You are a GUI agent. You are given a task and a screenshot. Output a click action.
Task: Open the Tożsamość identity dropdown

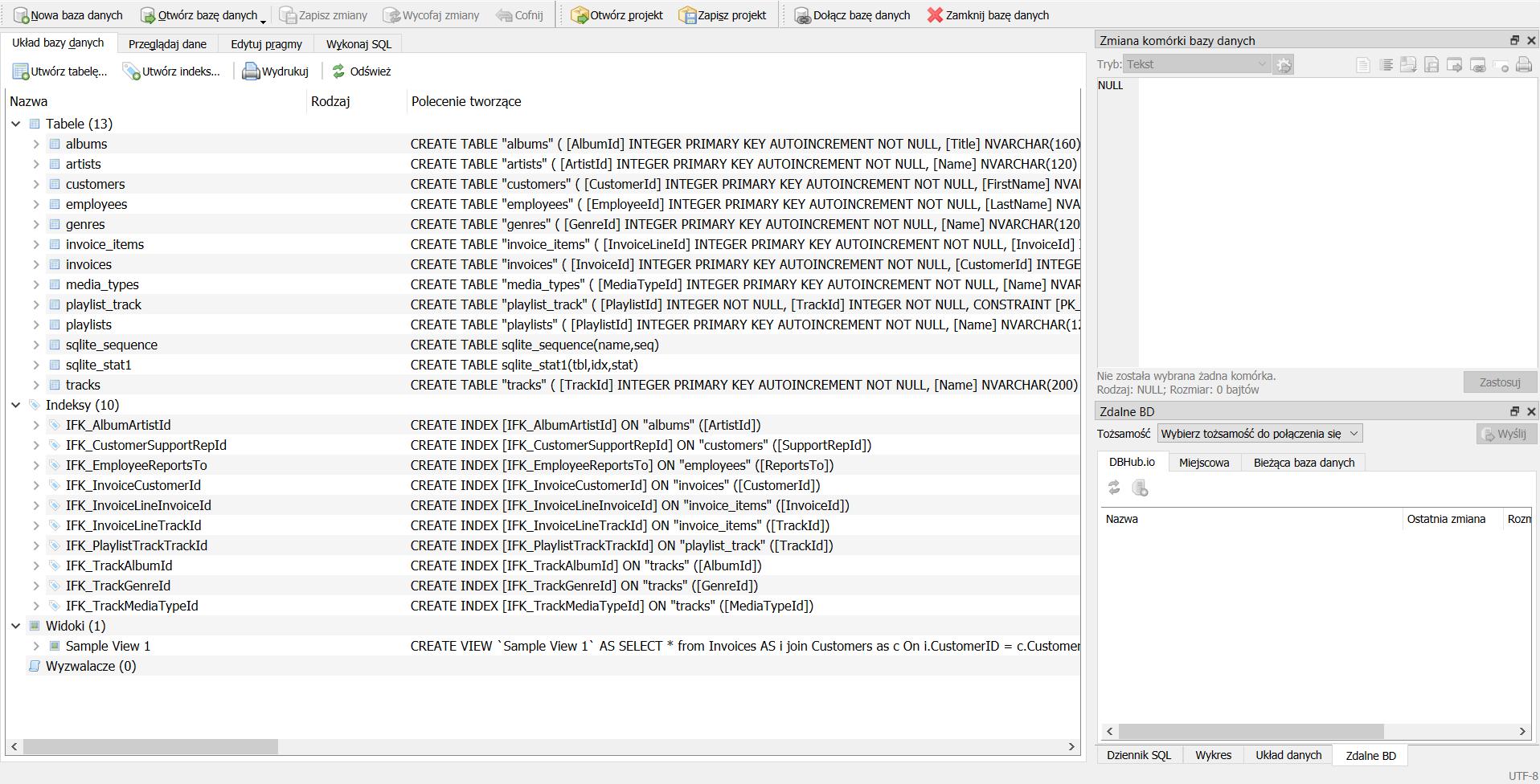tap(1259, 434)
